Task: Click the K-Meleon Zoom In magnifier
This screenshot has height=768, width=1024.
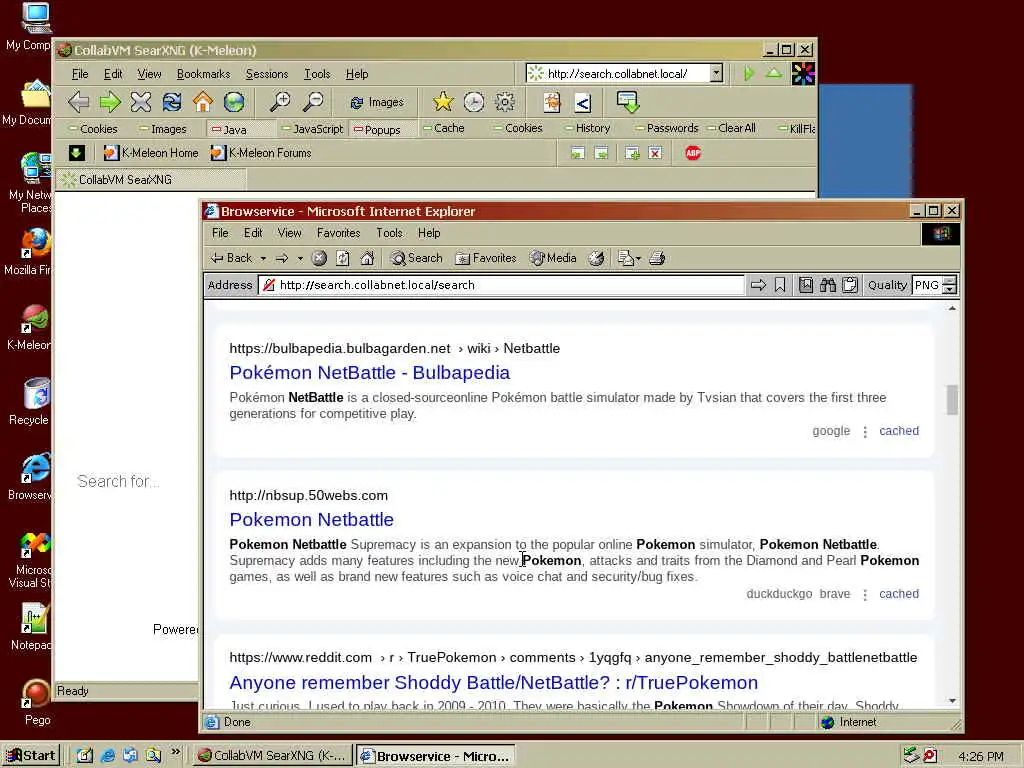Action: pos(281,102)
